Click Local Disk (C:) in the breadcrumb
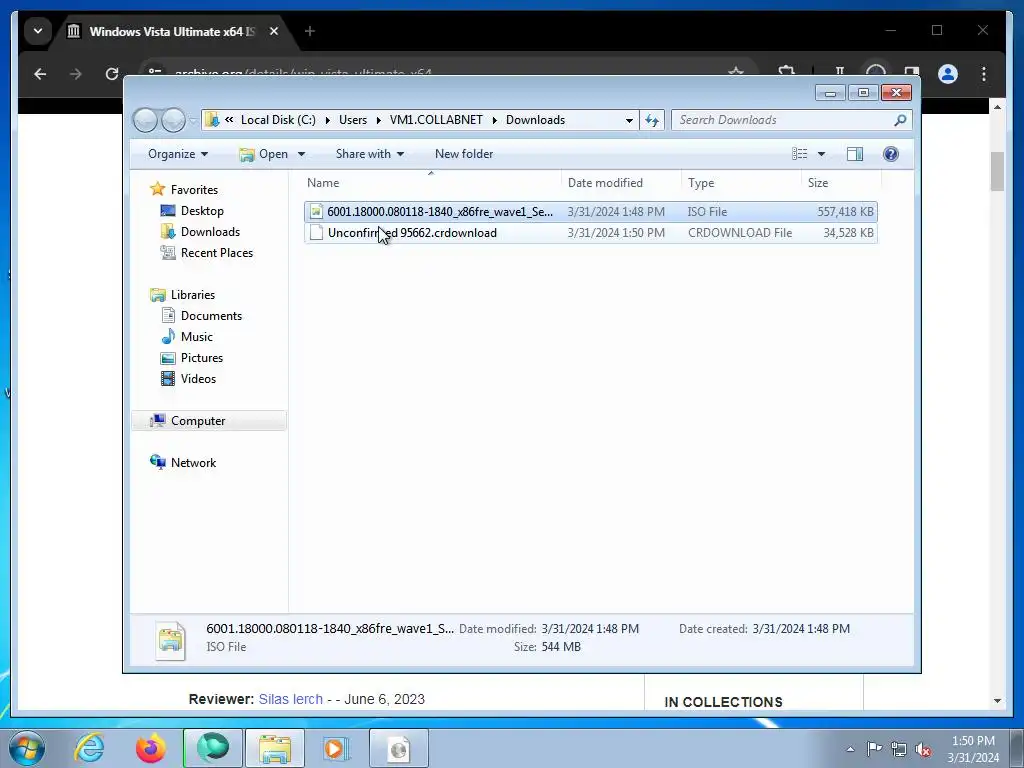The image size is (1024, 768). tap(278, 120)
